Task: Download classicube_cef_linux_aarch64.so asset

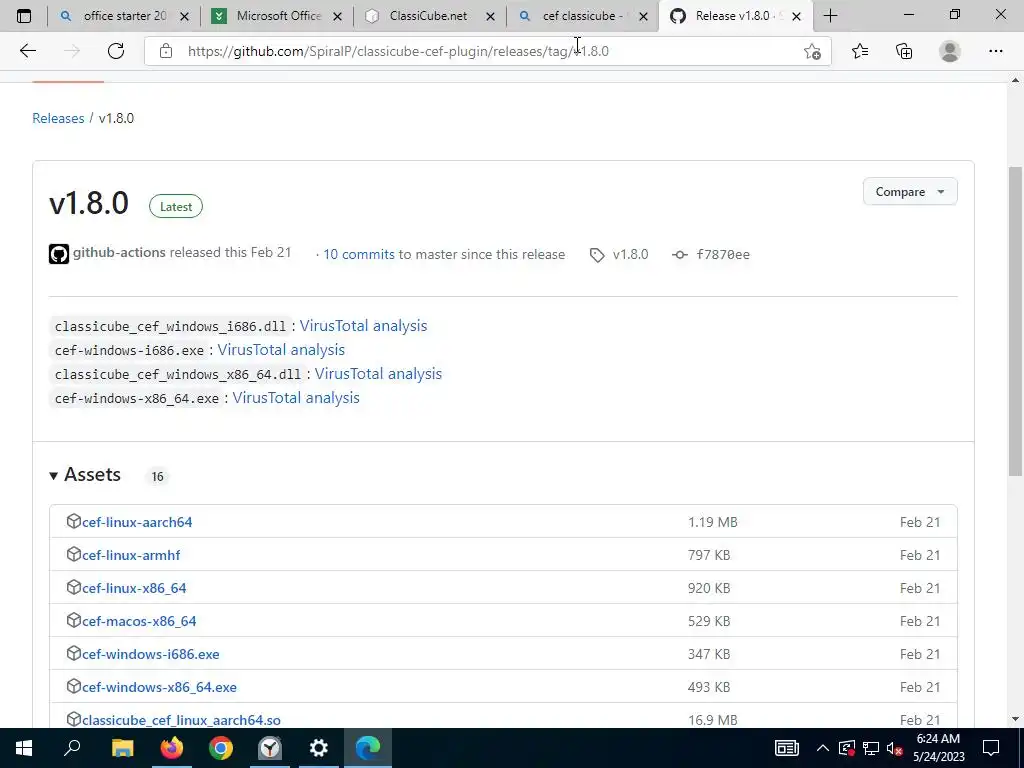Action: pos(182,720)
